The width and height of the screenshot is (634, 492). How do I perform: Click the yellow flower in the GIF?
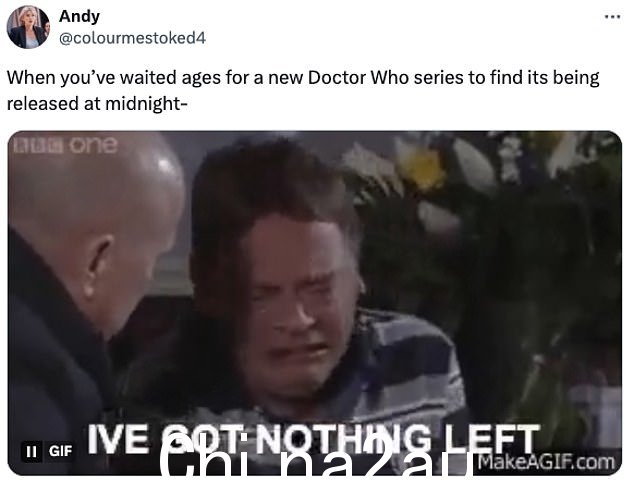[x=423, y=167]
